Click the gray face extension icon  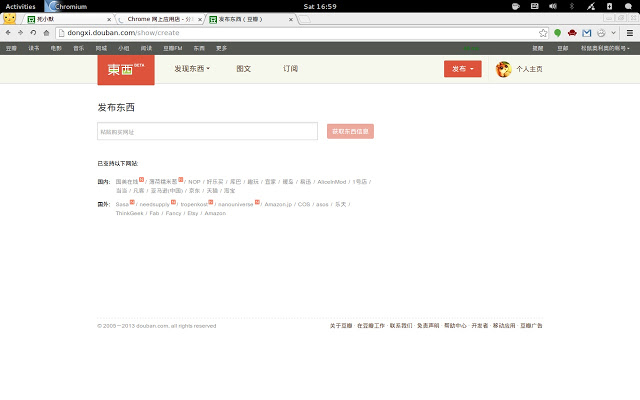601,33
